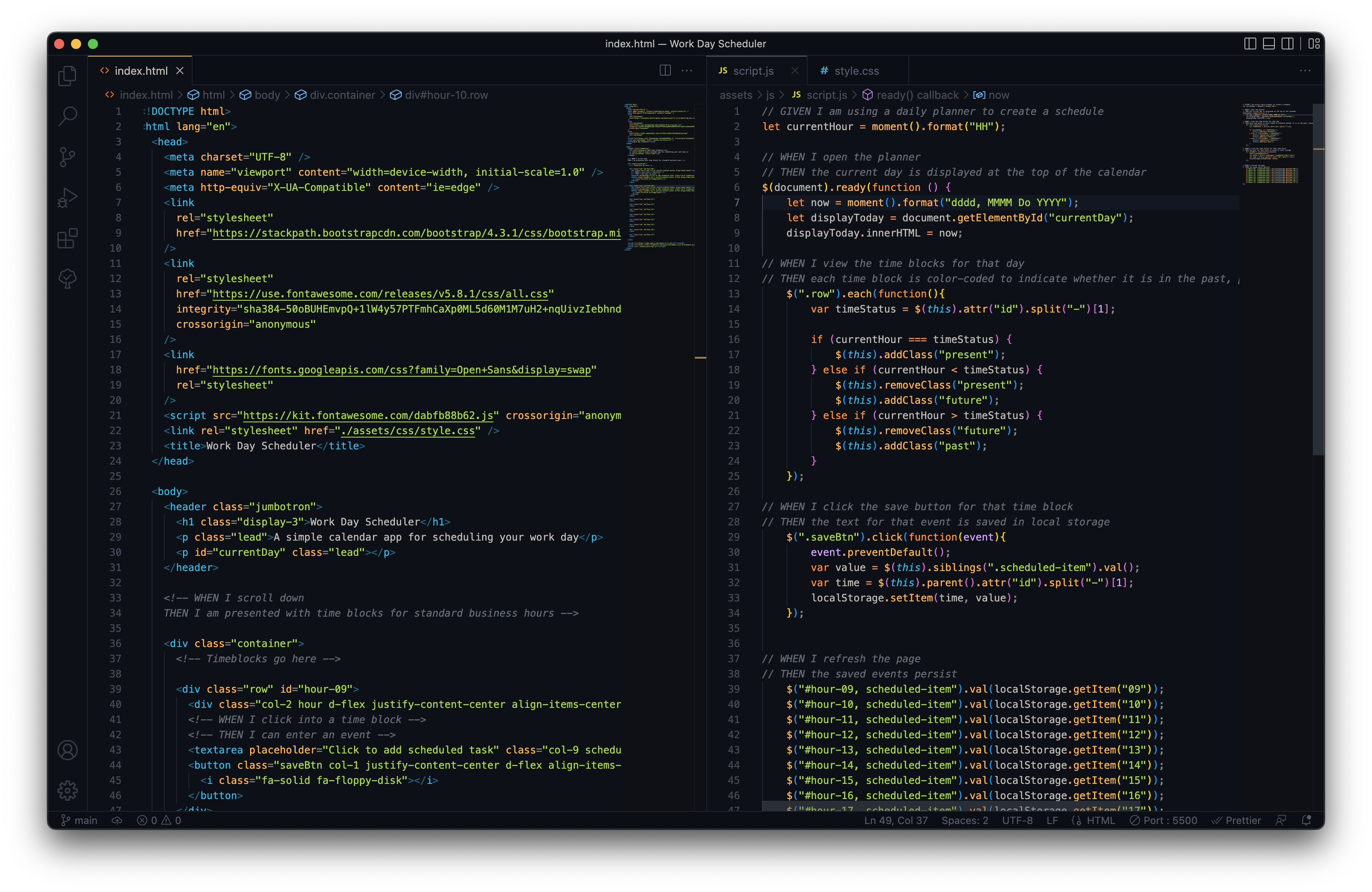
Task: Open the Testing view
Action: click(x=68, y=279)
